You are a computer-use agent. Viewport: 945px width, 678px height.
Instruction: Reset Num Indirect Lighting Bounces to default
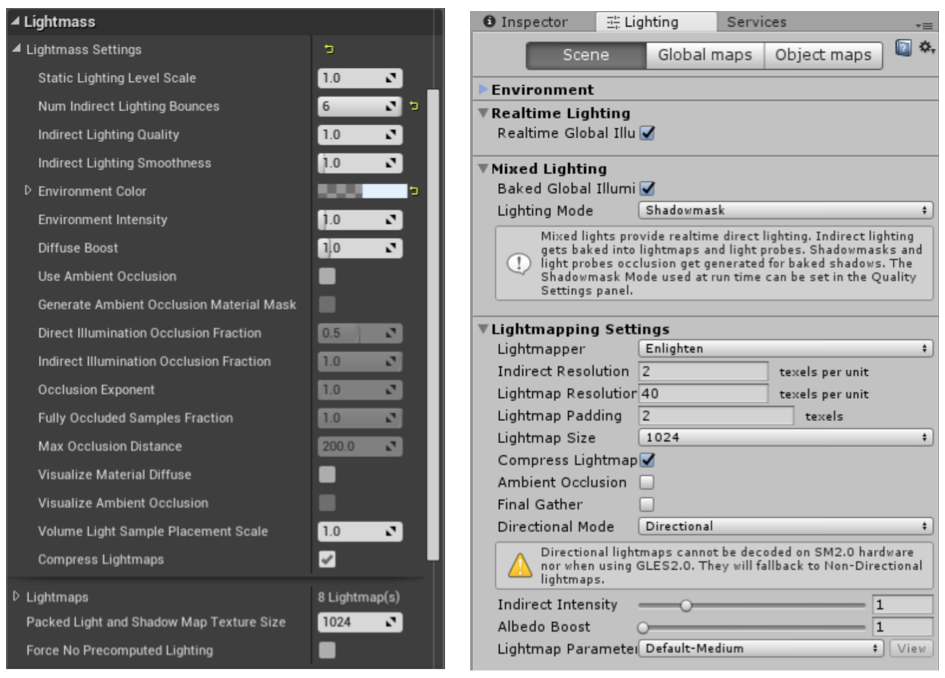413,106
